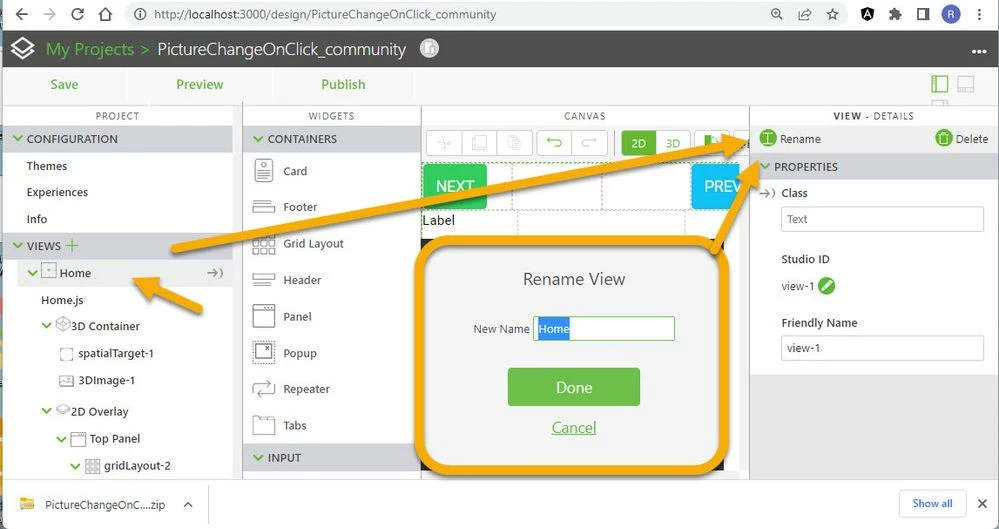The image size is (999, 529).
Task: Undo last canvas action
Action: 554,143
